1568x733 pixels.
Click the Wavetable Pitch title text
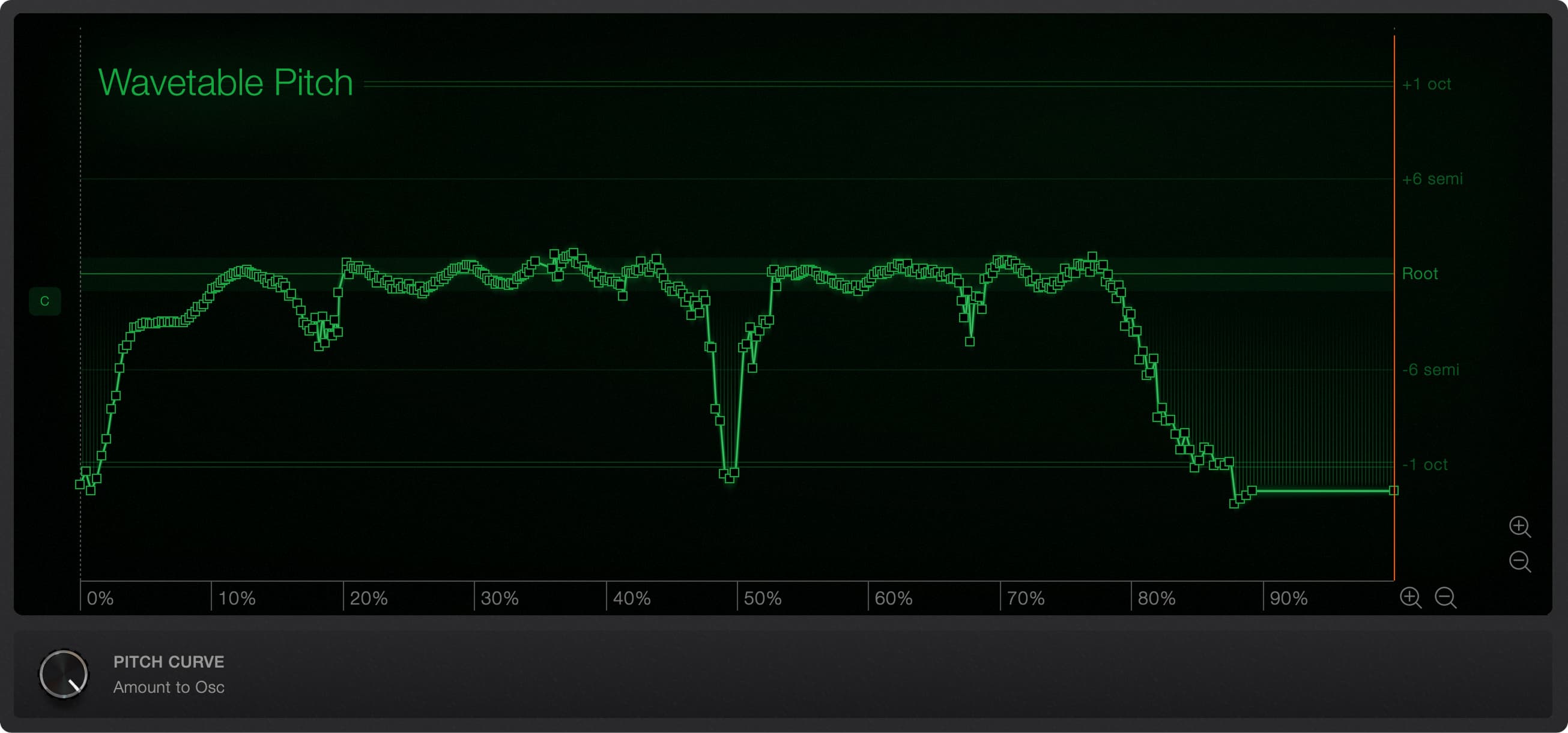point(225,82)
